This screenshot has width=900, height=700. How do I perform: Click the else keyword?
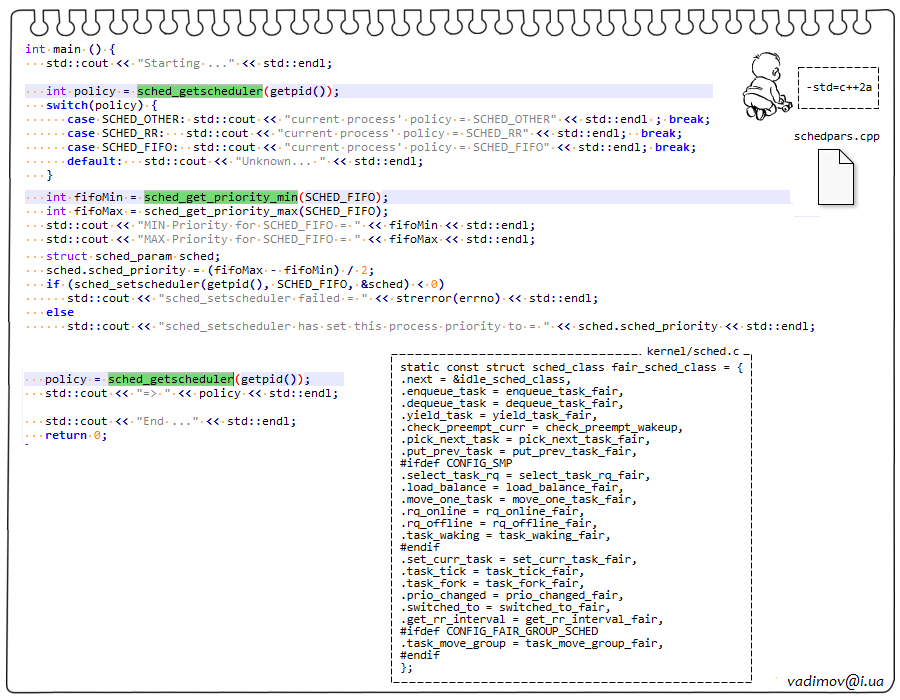[60, 312]
